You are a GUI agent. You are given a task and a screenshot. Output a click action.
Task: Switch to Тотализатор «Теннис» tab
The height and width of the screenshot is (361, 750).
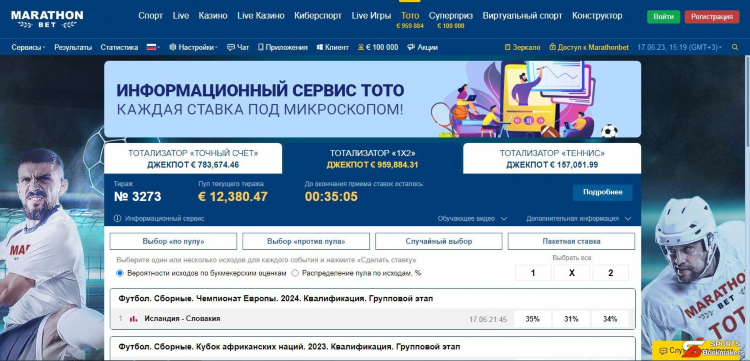tap(552, 159)
